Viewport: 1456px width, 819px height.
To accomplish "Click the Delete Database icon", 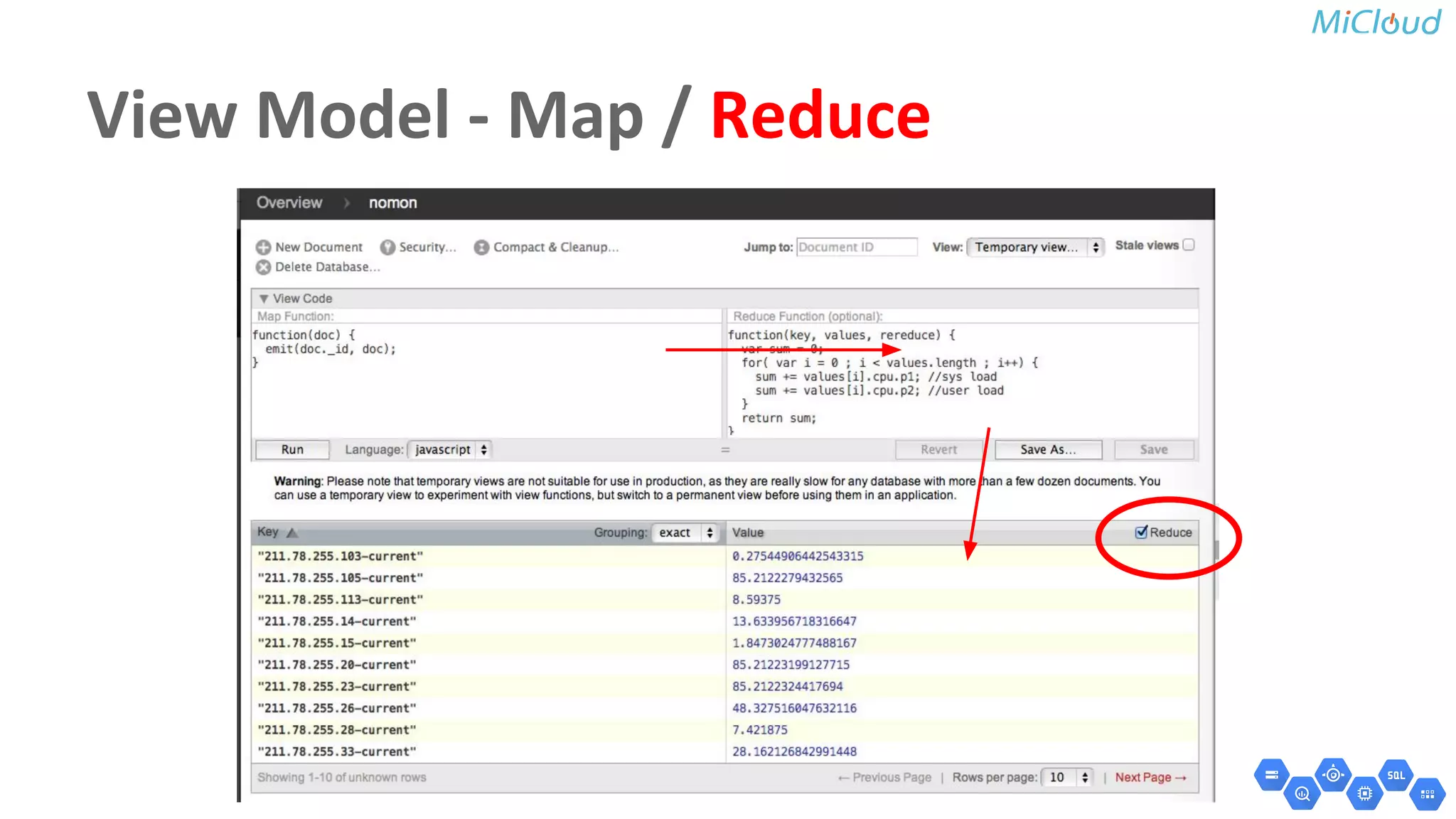I will 263,267.
